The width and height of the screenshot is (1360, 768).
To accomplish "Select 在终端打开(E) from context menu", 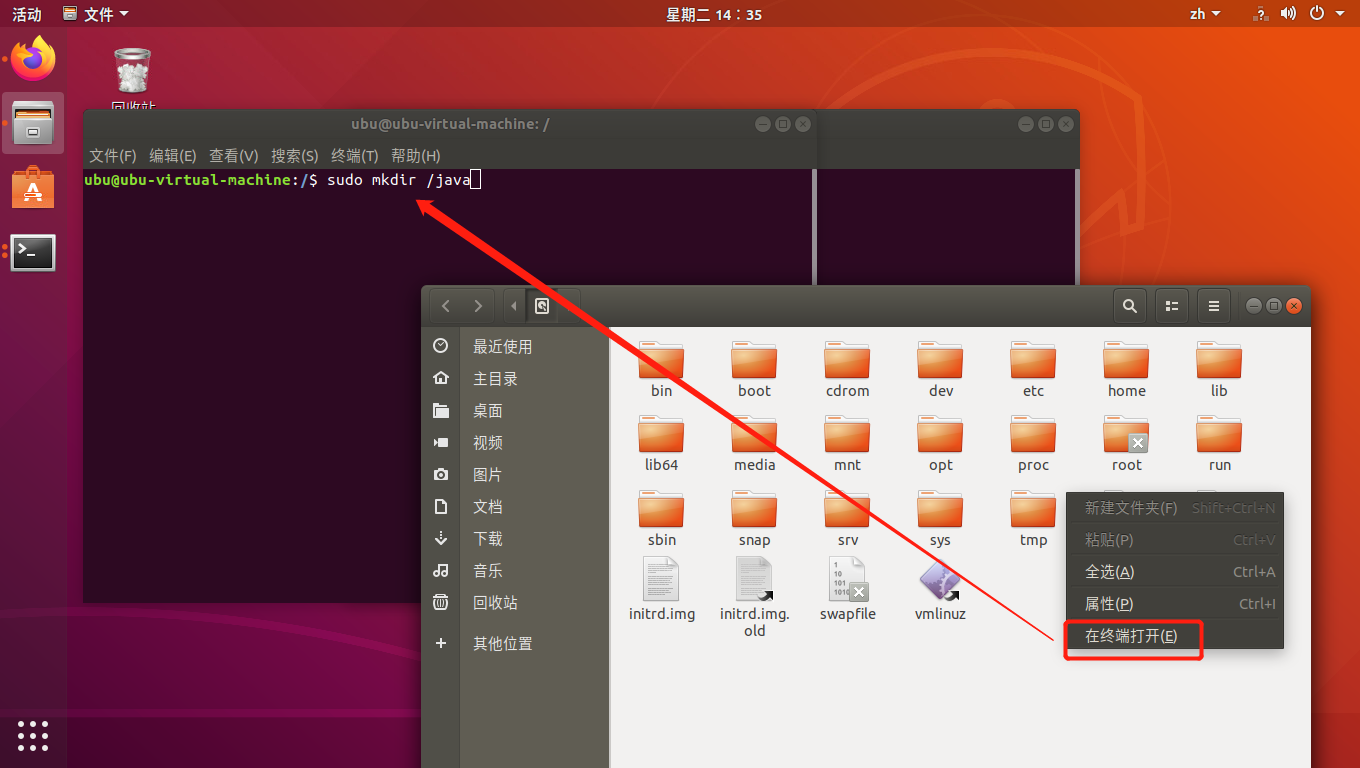I will pyautogui.click(x=1131, y=639).
